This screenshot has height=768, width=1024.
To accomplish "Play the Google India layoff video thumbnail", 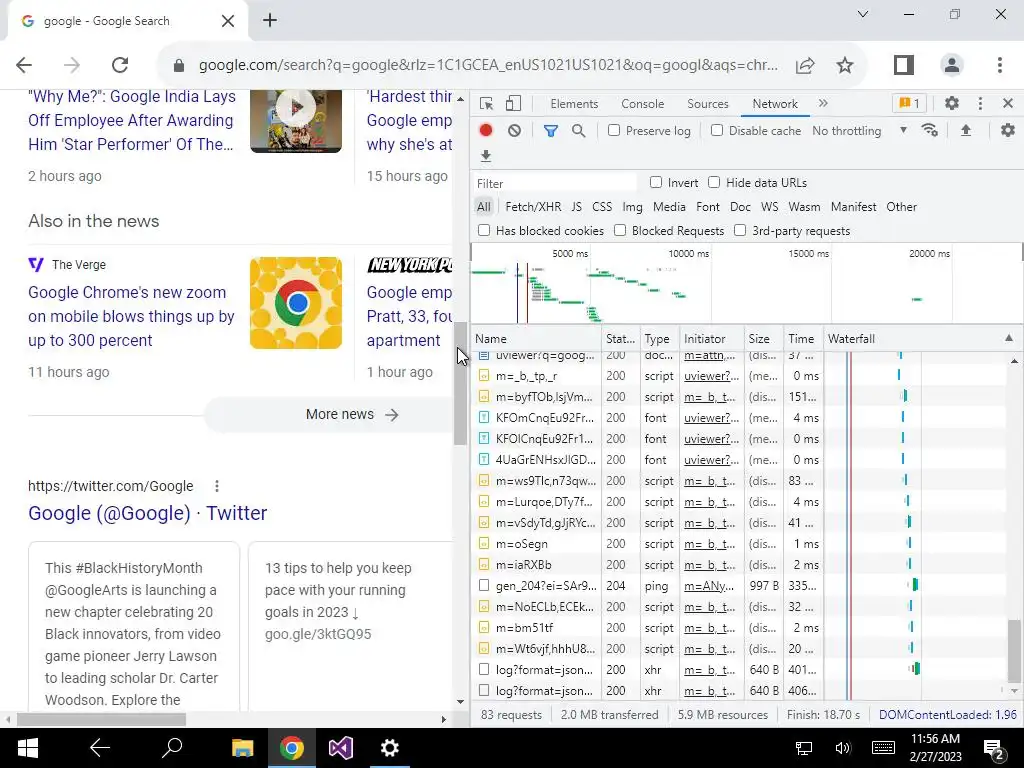I will (296, 121).
